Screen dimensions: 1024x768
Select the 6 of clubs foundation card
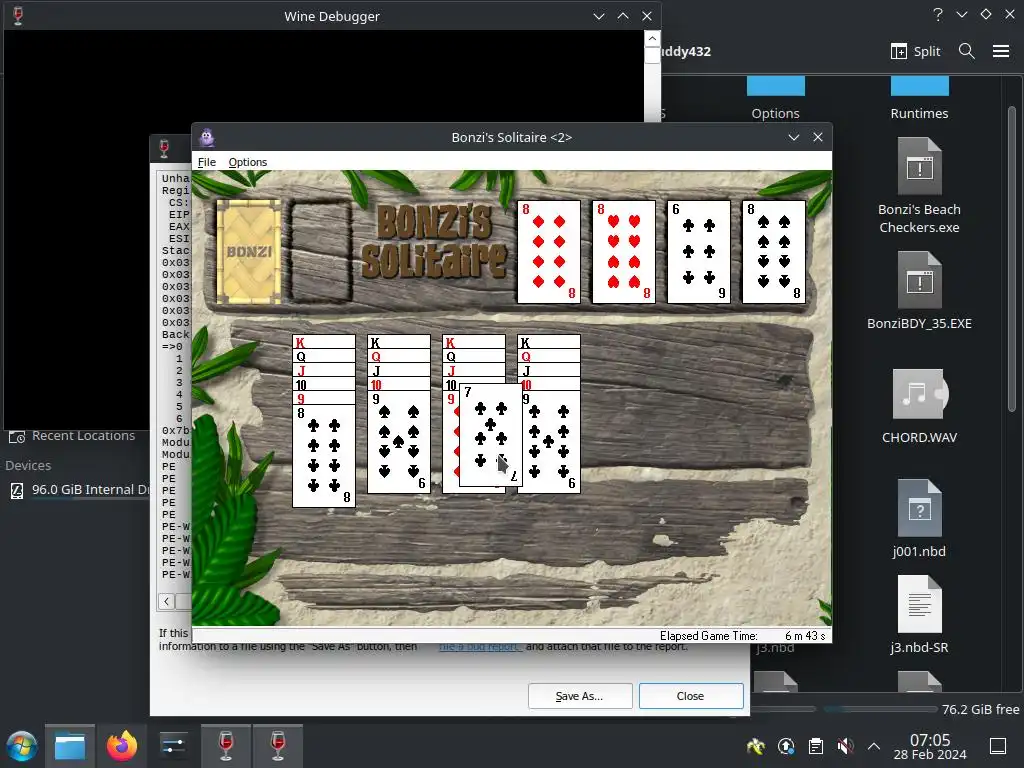tap(699, 251)
